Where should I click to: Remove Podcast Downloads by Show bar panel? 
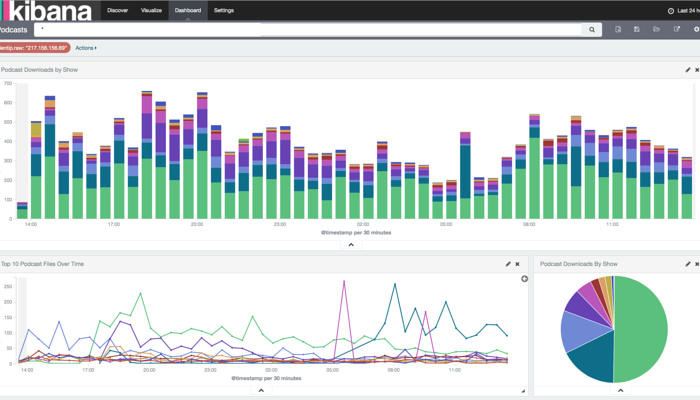[697, 70]
